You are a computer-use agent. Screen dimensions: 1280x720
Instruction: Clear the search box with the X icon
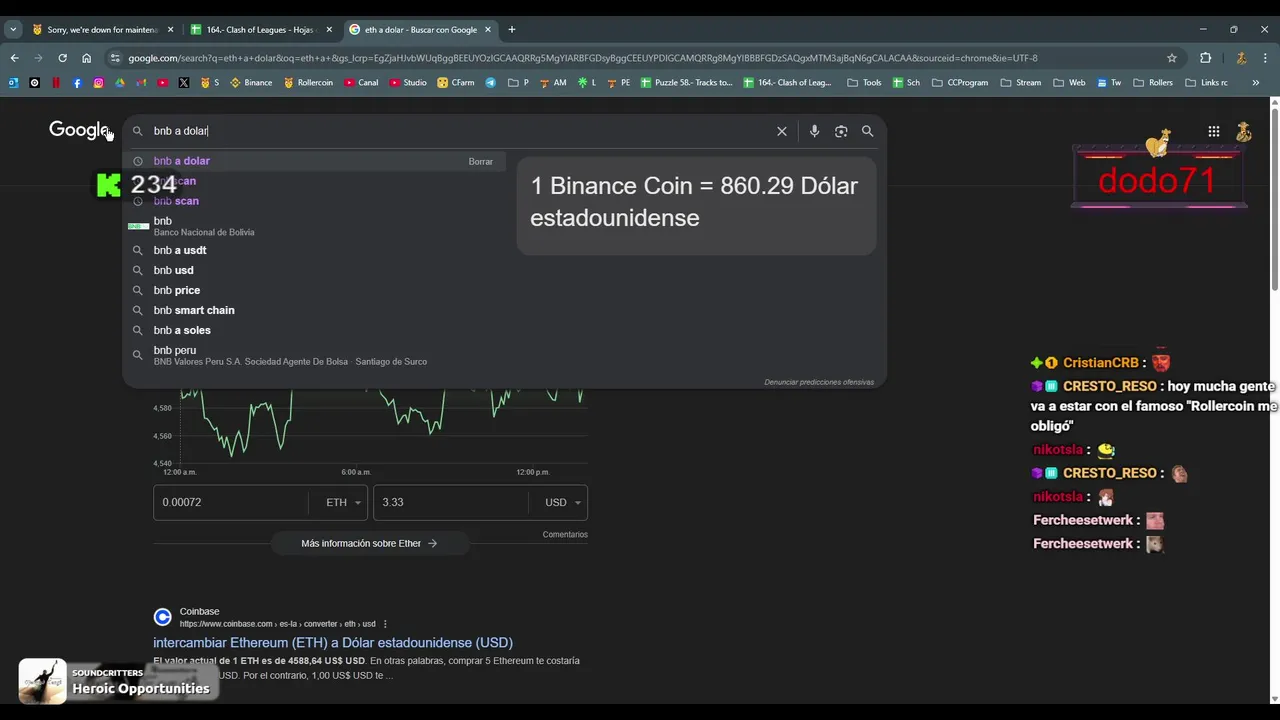point(782,131)
